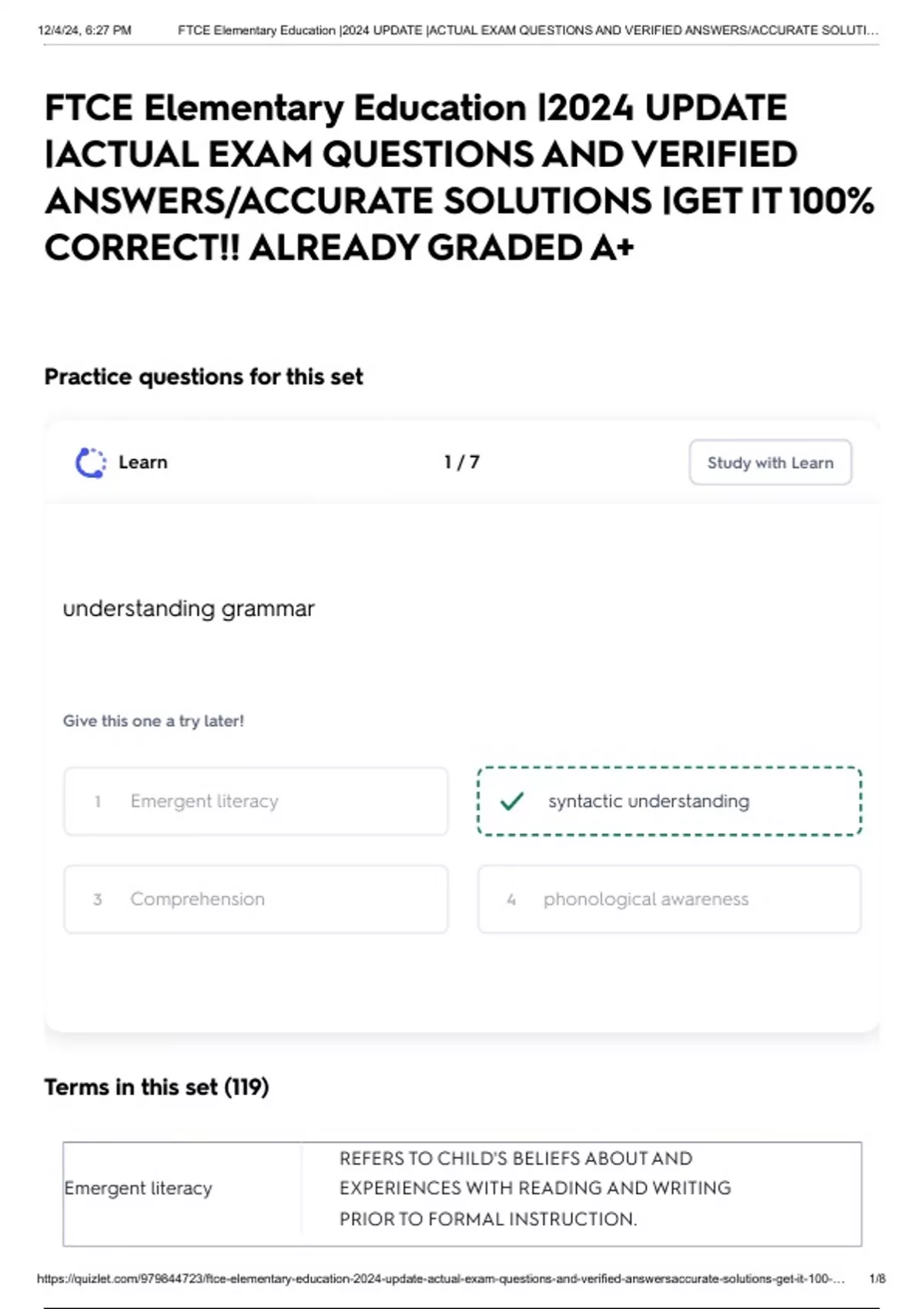
Task: Select the Emergent literacy term in the table
Action: pos(138,1189)
